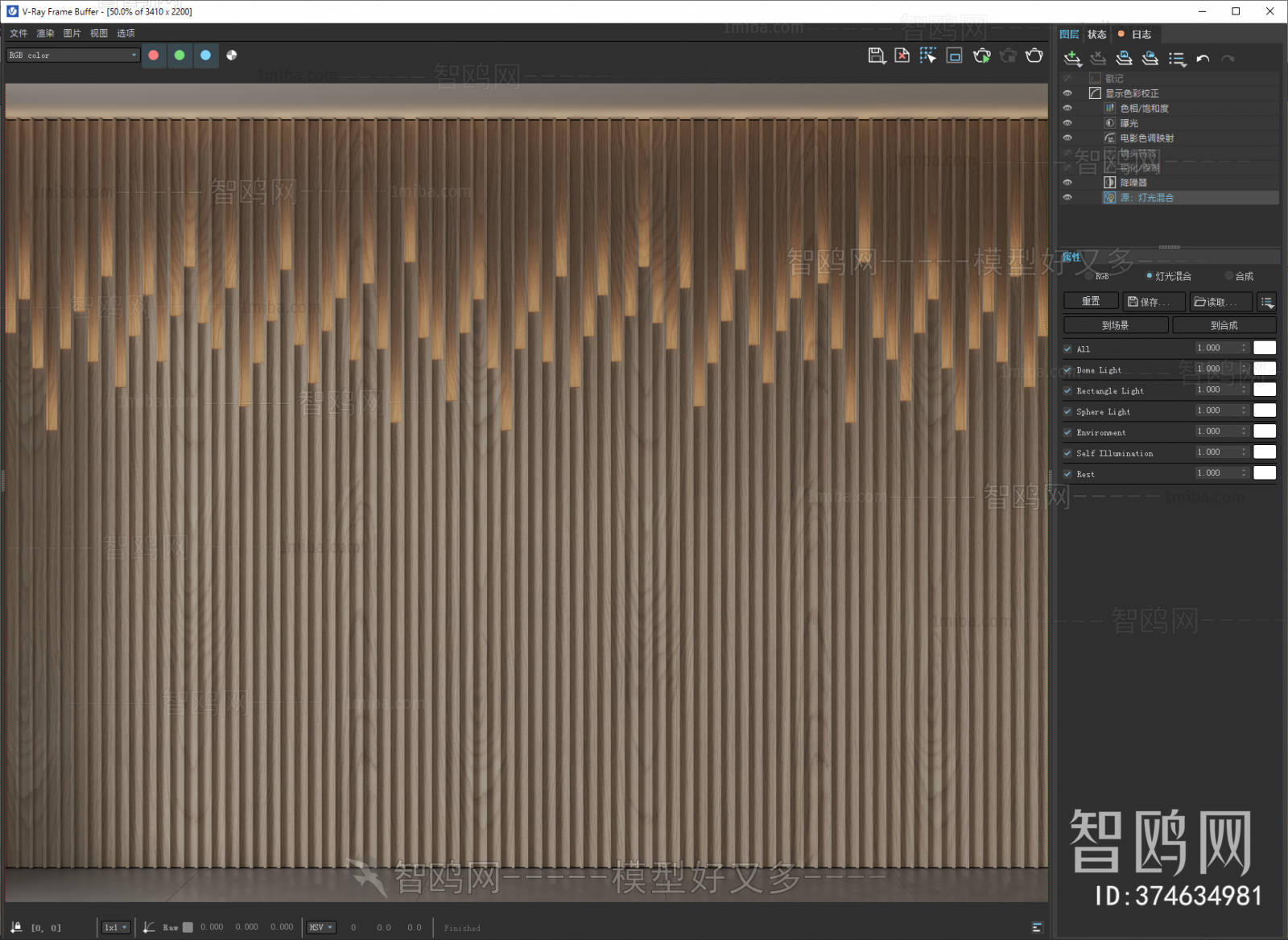Select the 合成 composite radio button
The image size is (1288, 940).
point(1228,276)
